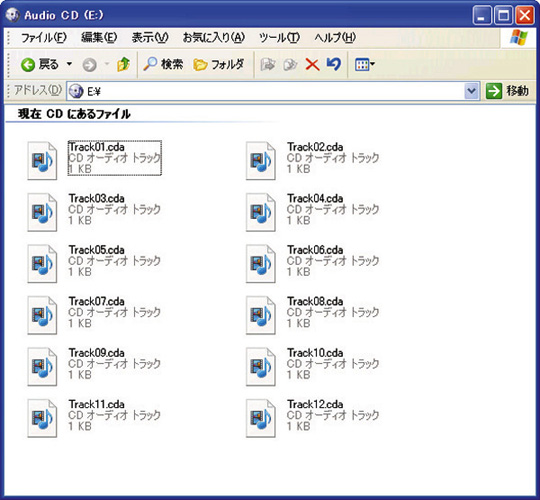Open the お気に入り(A) favorites menu
This screenshot has width=540, height=500.
coord(214,37)
